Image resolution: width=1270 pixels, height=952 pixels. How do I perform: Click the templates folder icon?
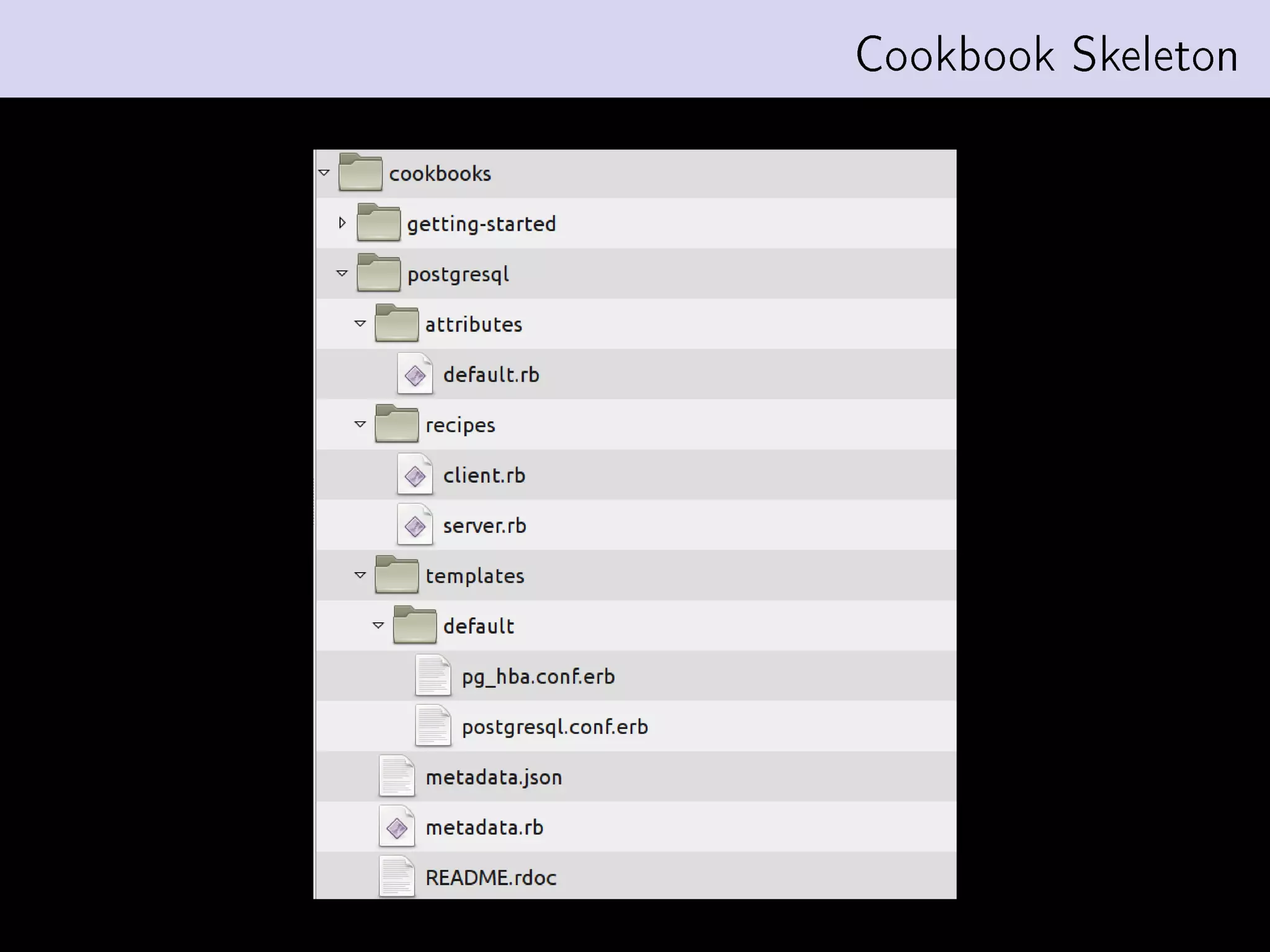point(396,575)
